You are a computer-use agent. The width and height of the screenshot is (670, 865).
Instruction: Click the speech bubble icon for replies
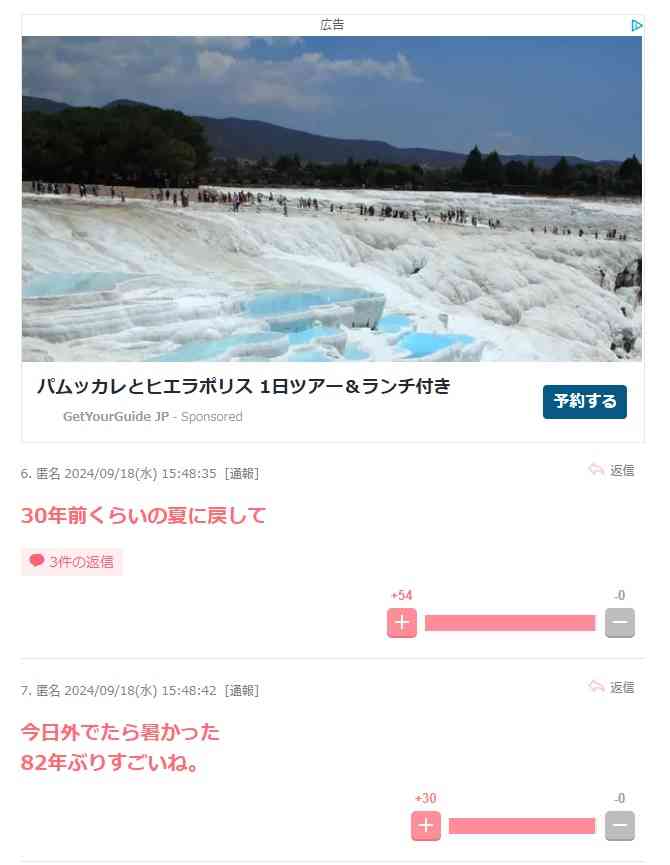coord(36,561)
